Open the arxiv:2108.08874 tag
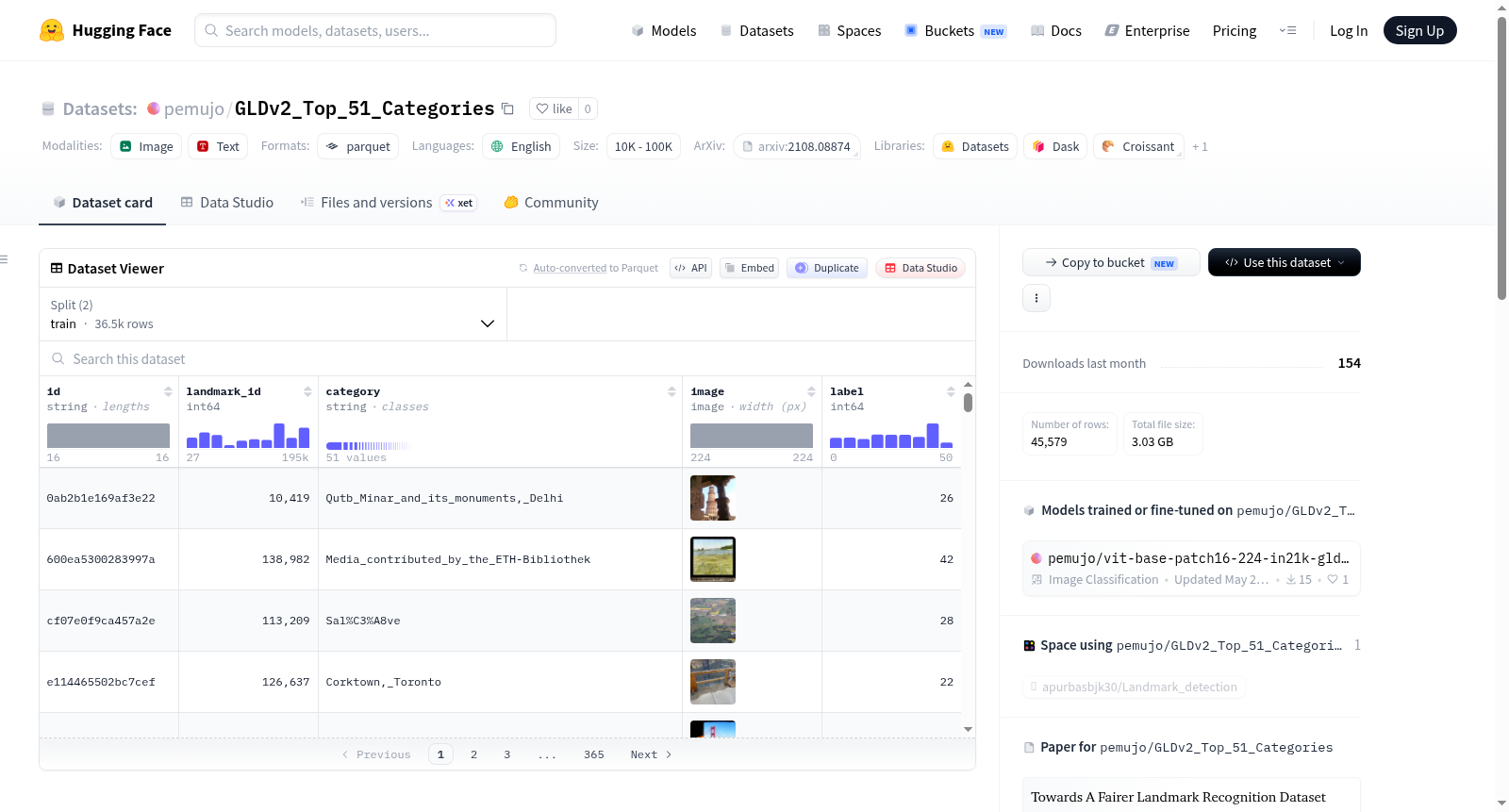The width and height of the screenshot is (1509, 812). (797, 146)
